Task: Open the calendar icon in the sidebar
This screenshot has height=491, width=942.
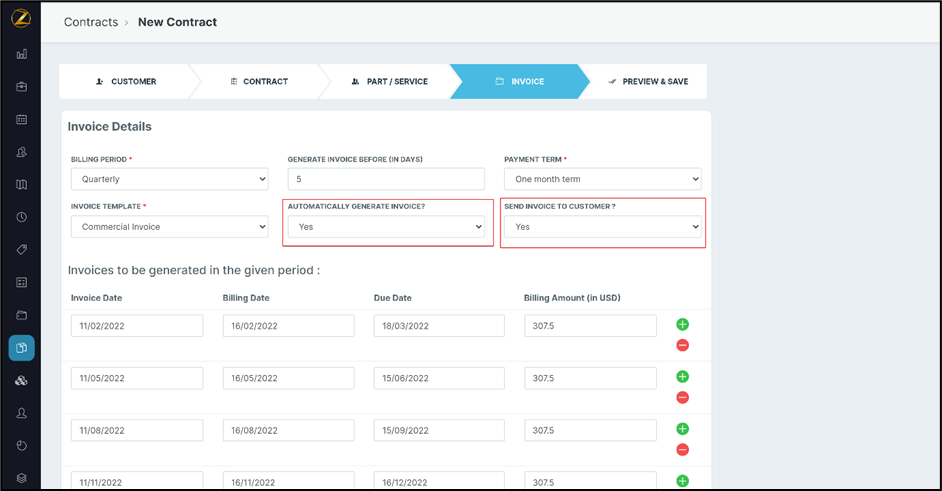Action: pos(21,119)
